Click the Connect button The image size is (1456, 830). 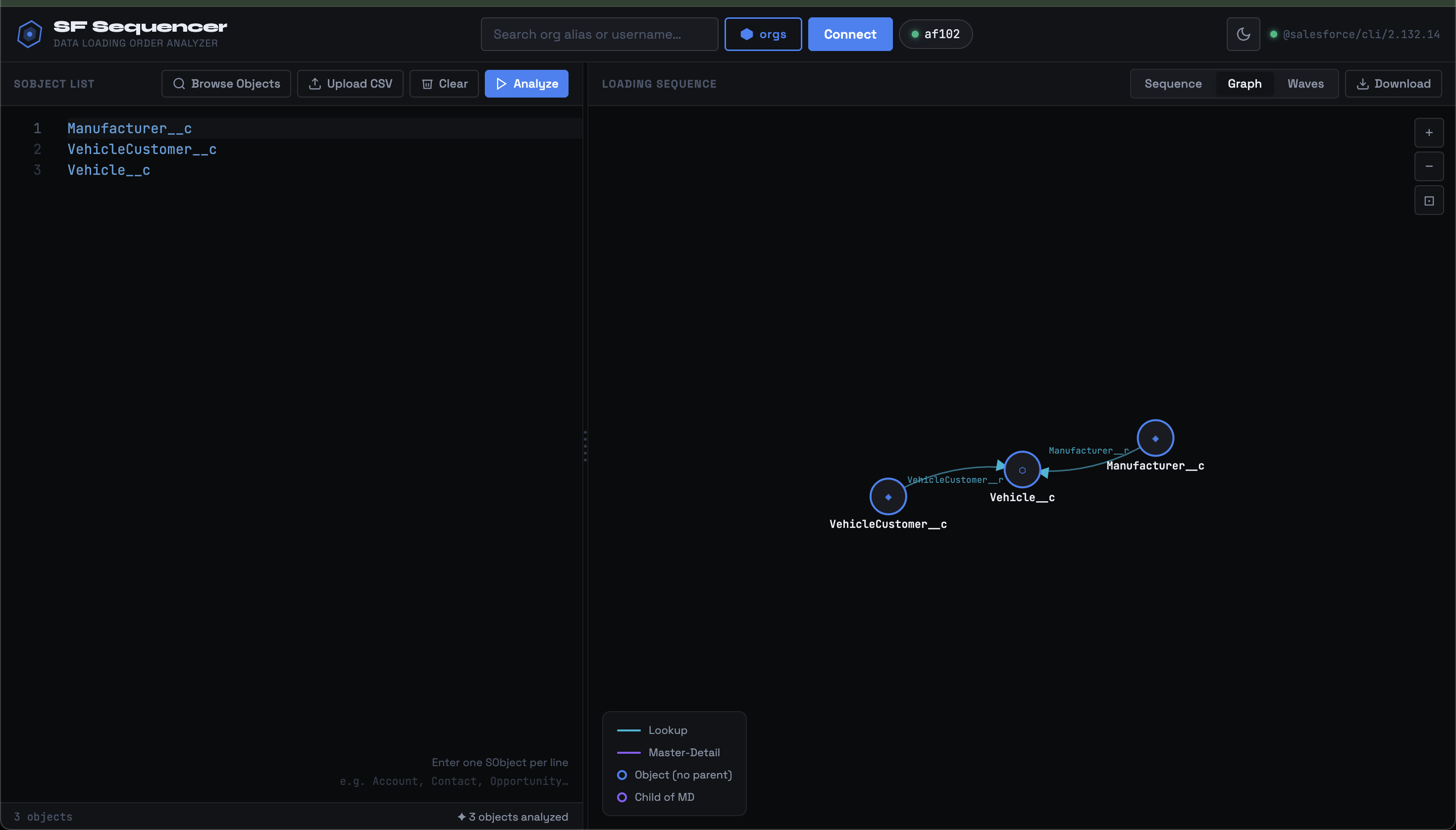point(850,34)
